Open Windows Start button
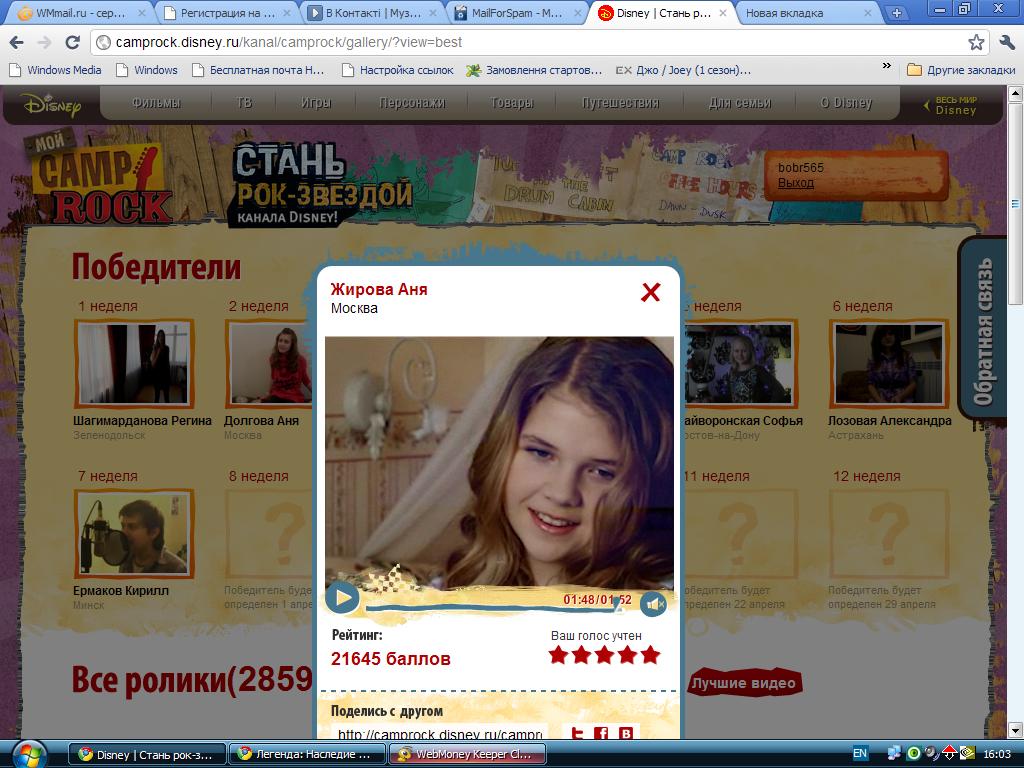Image resolution: width=1024 pixels, height=768 pixels. 27,754
